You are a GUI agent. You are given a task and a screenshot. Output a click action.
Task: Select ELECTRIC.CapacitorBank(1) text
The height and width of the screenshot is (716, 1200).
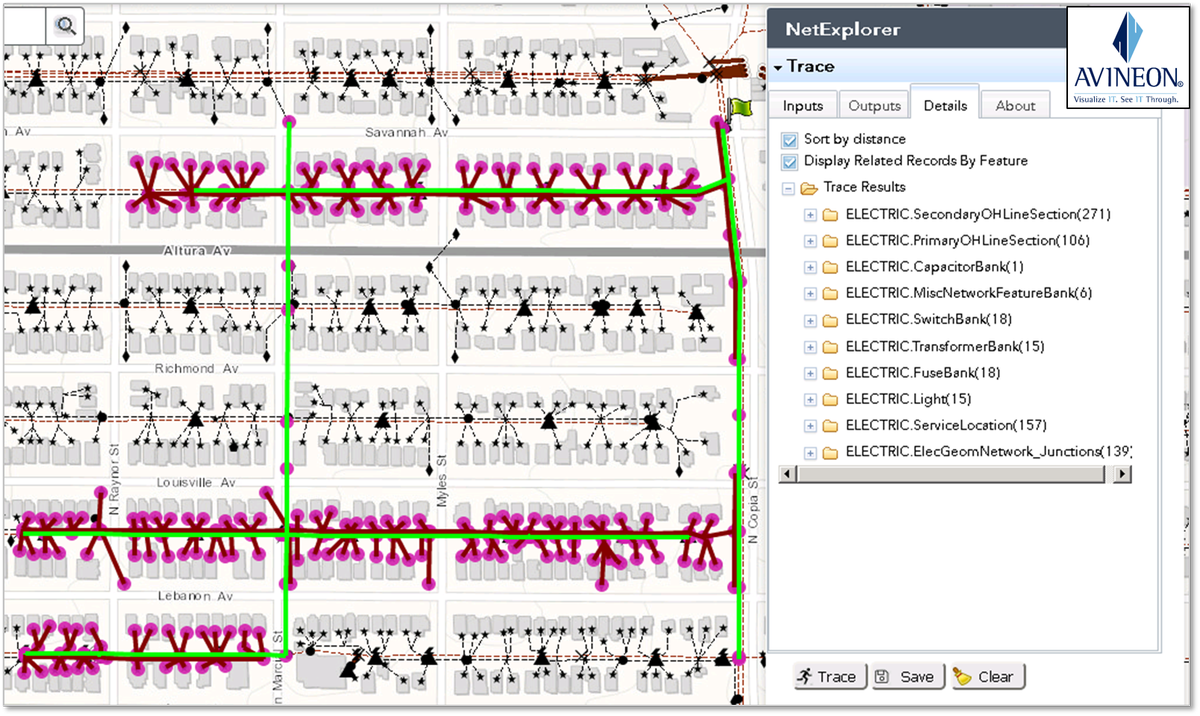(x=934, y=267)
